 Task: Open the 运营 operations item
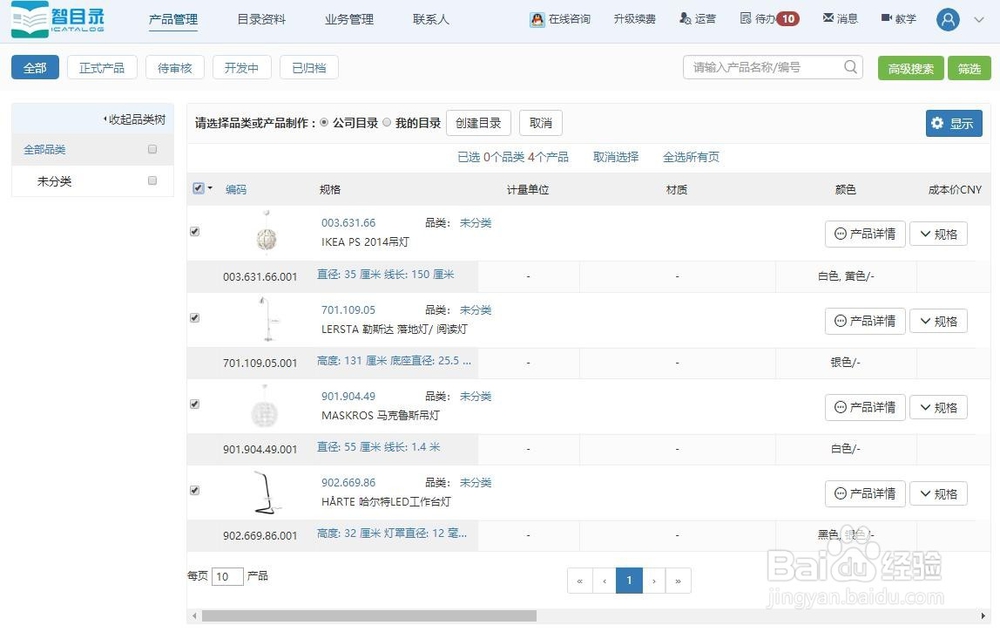pos(698,18)
